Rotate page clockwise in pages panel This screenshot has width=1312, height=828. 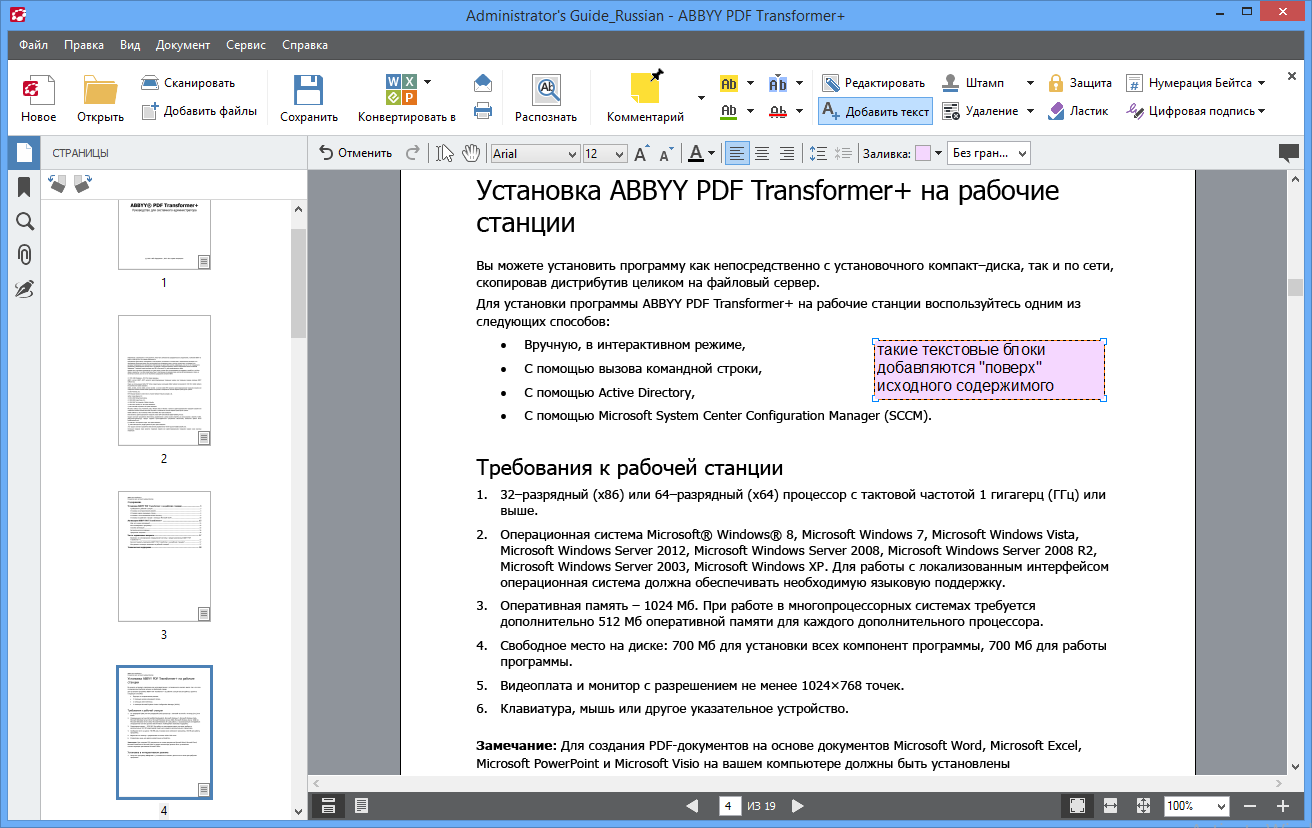click(x=83, y=183)
